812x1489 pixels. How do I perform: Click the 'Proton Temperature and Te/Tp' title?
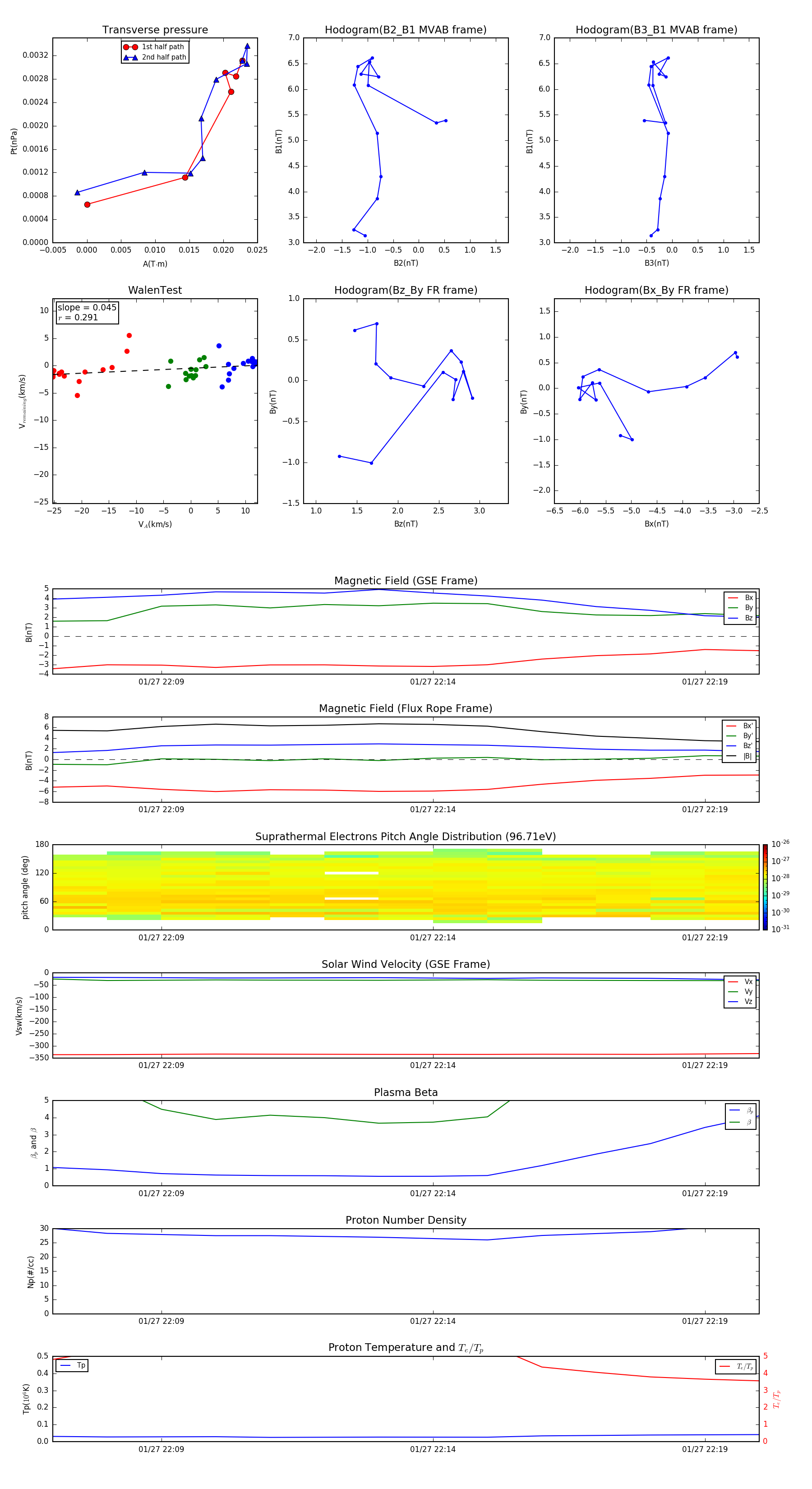coord(406,1347)
